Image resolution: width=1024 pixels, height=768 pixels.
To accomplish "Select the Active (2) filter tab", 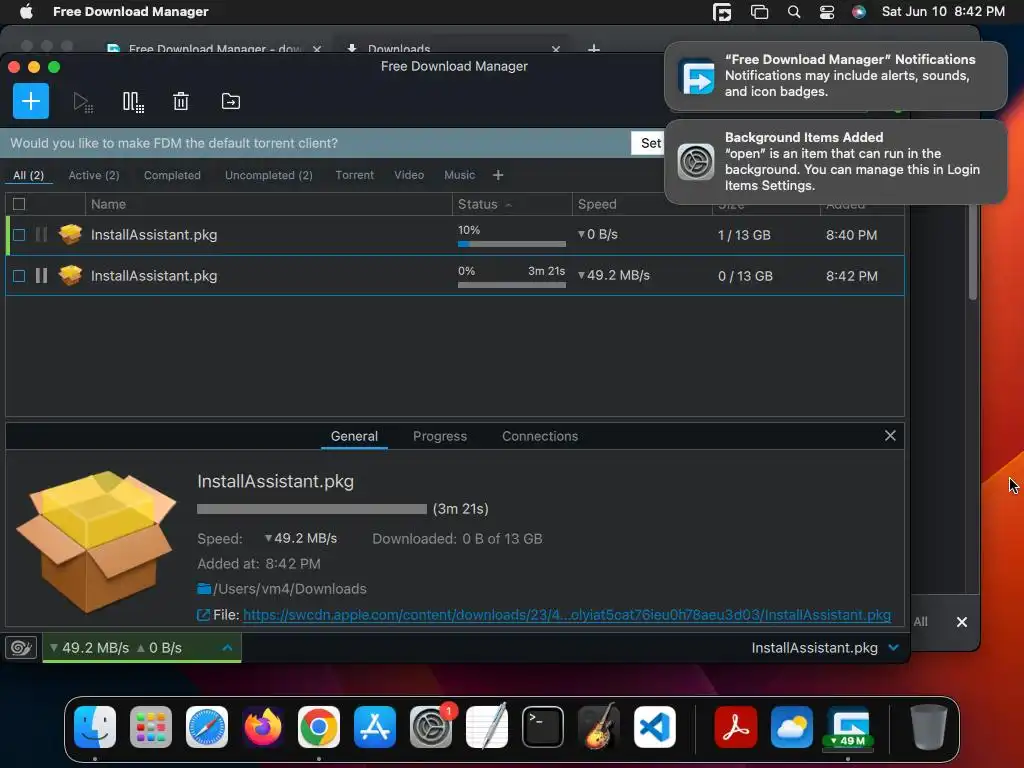I will (x=94, y=175).
